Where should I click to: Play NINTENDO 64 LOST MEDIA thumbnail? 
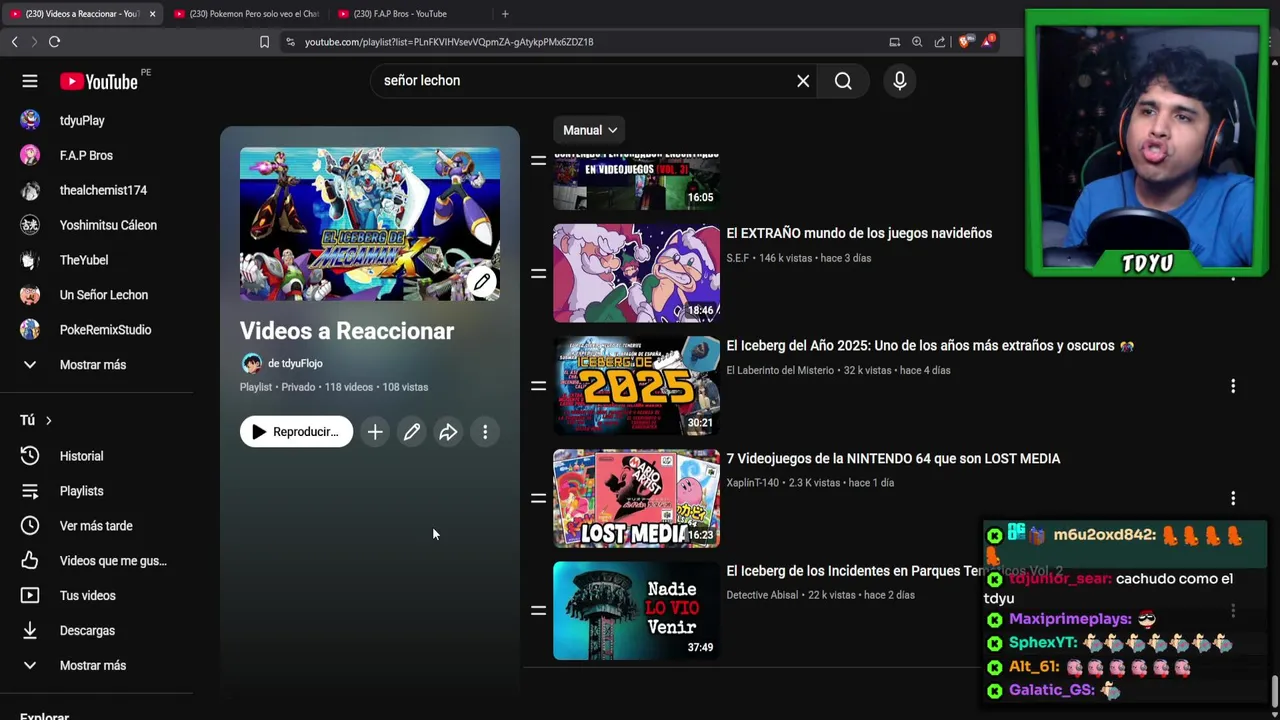coord(636,498)
